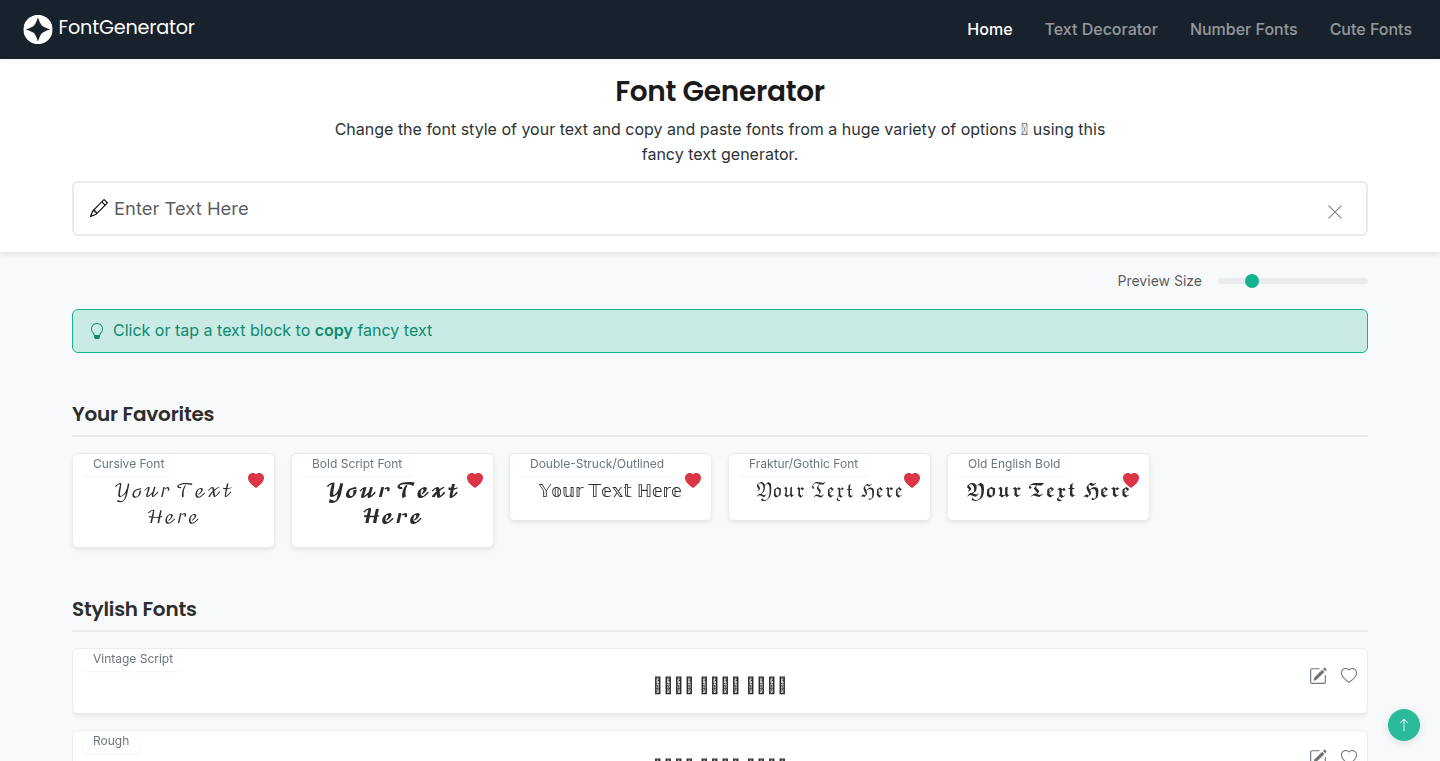Click the Font Generator page title
Viewport: 1440px width, 761px height.
click(720, 91)
